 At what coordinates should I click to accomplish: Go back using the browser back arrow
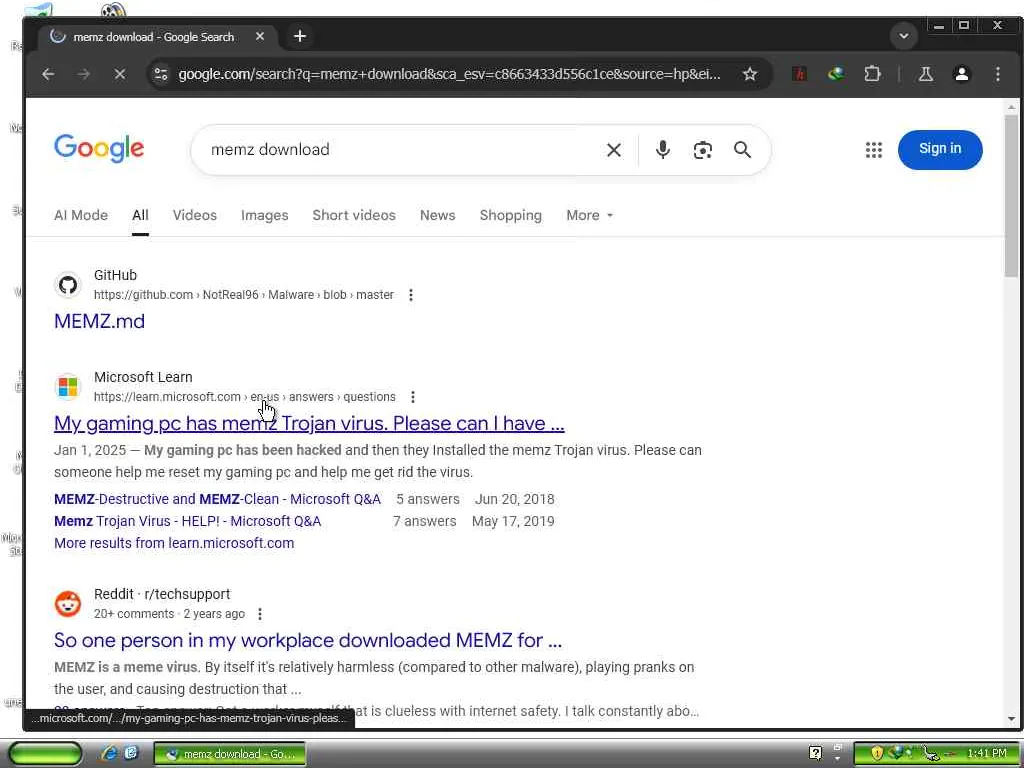pos(48,74)
